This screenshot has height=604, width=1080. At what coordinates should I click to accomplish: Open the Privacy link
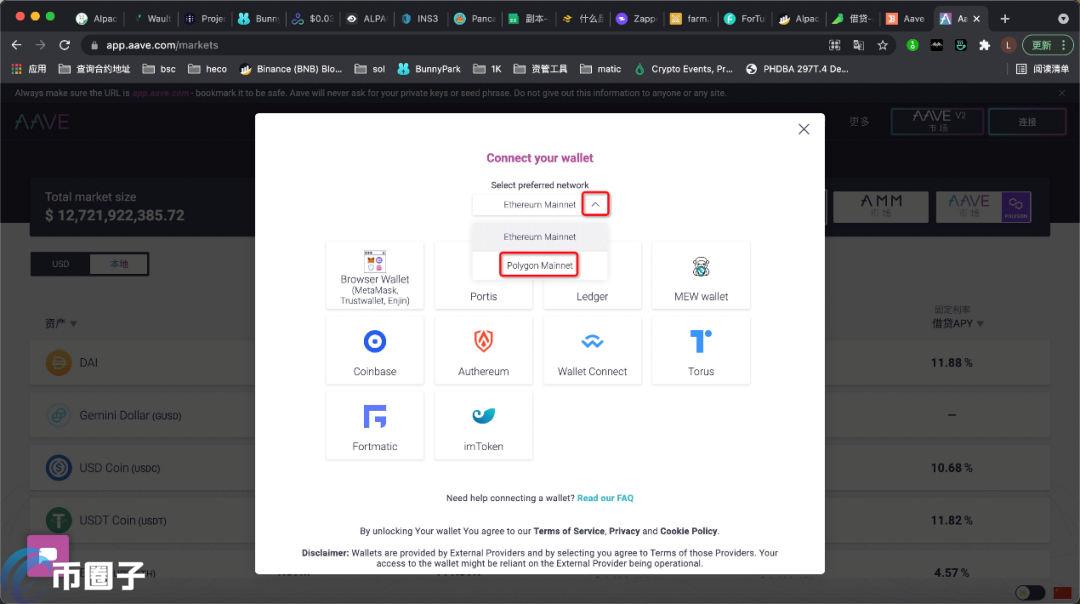click(x=624, y=531)
